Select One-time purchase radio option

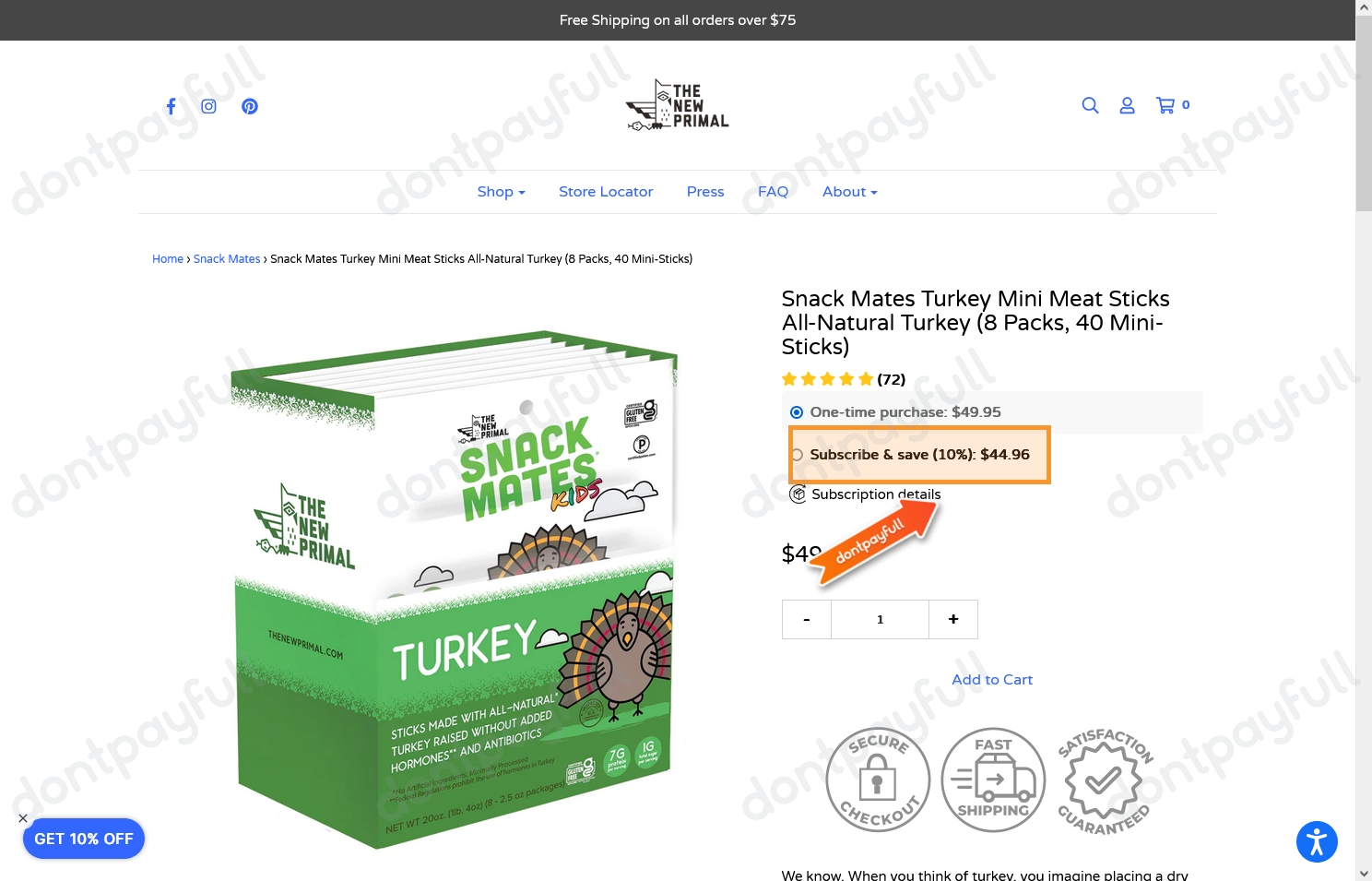tap(797, 412)
